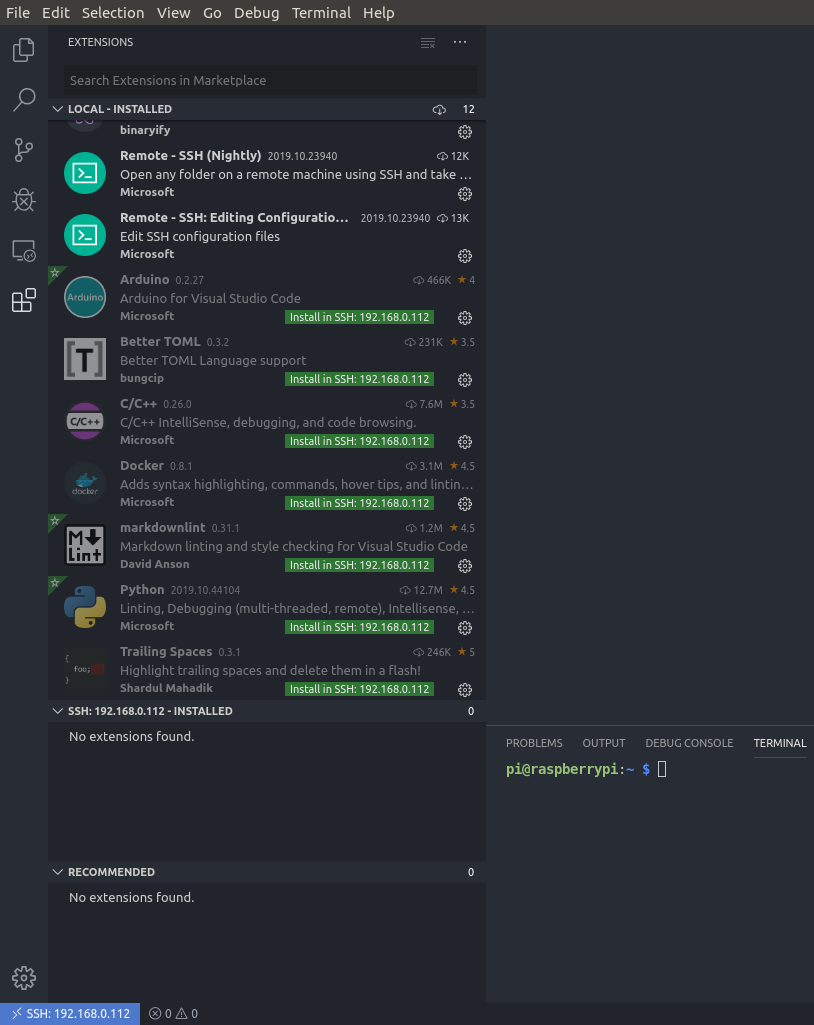
Task: Open the Search view in activity bar
Action: (x=24, y=99)
